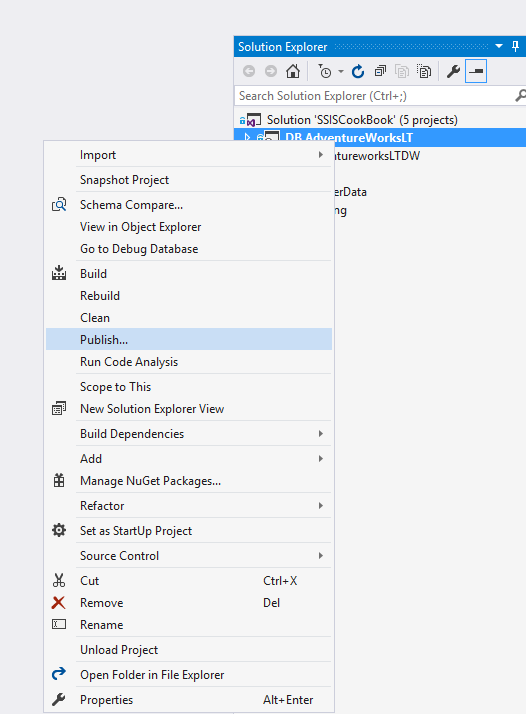Click Build in the context menu
The width and height of the screenshot is (526, 714).
[189, 274]
